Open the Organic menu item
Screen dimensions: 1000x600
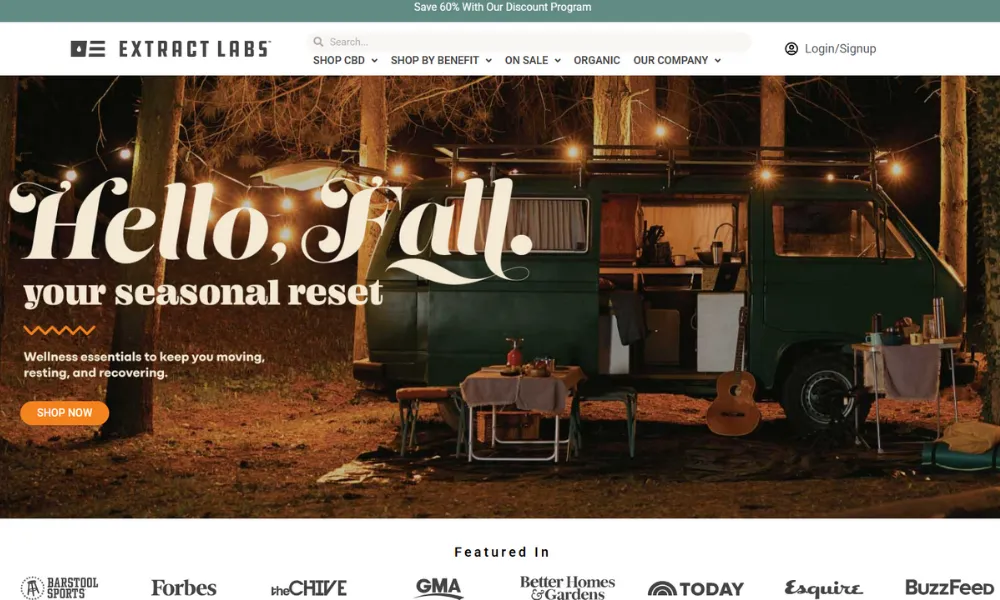click(x=596, y=61)
